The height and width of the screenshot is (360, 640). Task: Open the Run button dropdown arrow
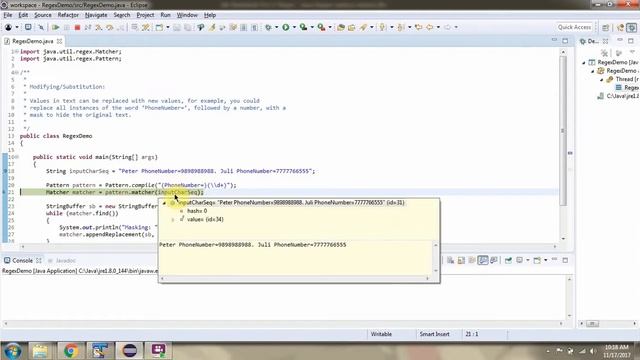[294, 27]
